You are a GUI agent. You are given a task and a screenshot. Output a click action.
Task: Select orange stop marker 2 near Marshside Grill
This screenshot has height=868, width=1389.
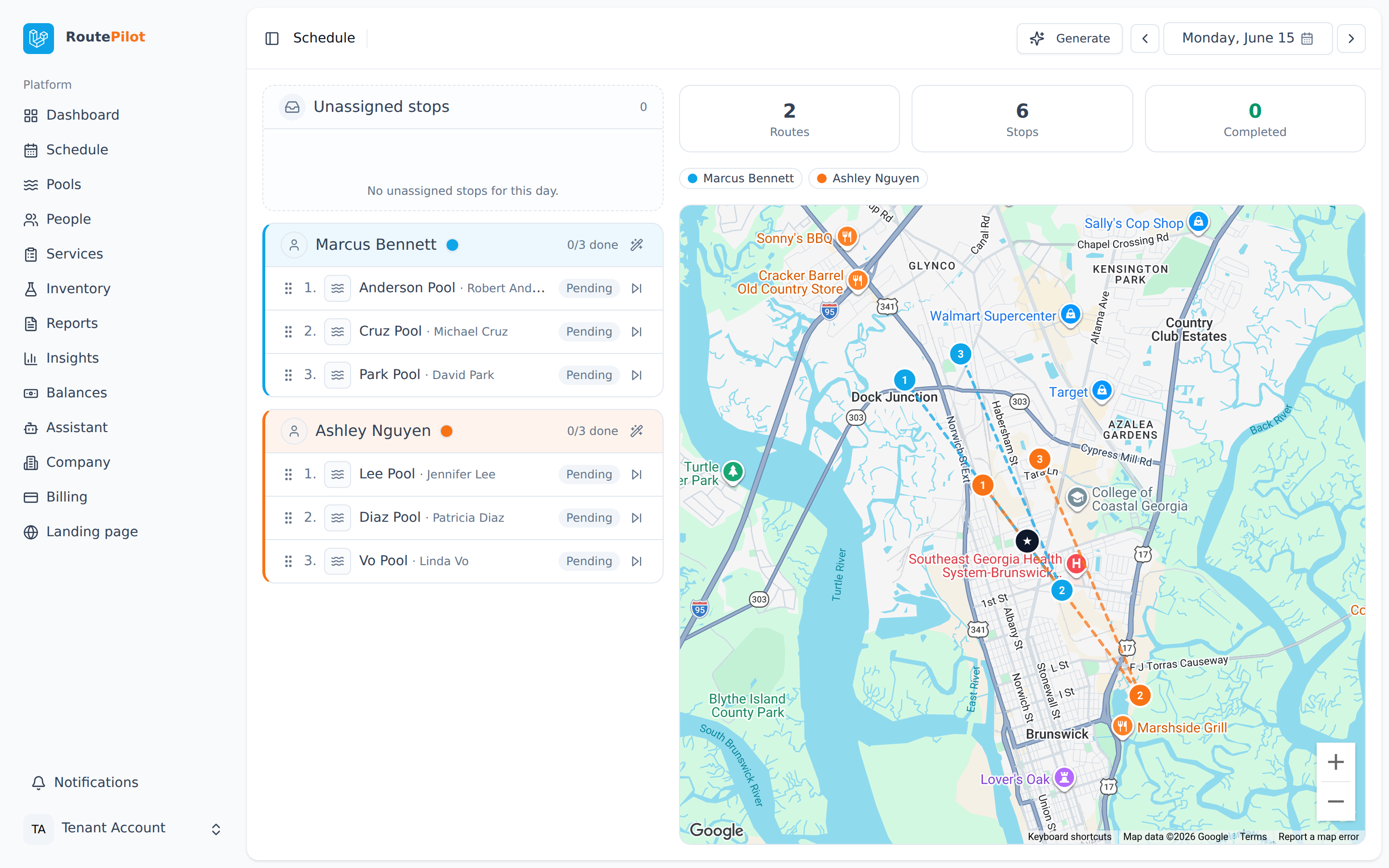1140,696
